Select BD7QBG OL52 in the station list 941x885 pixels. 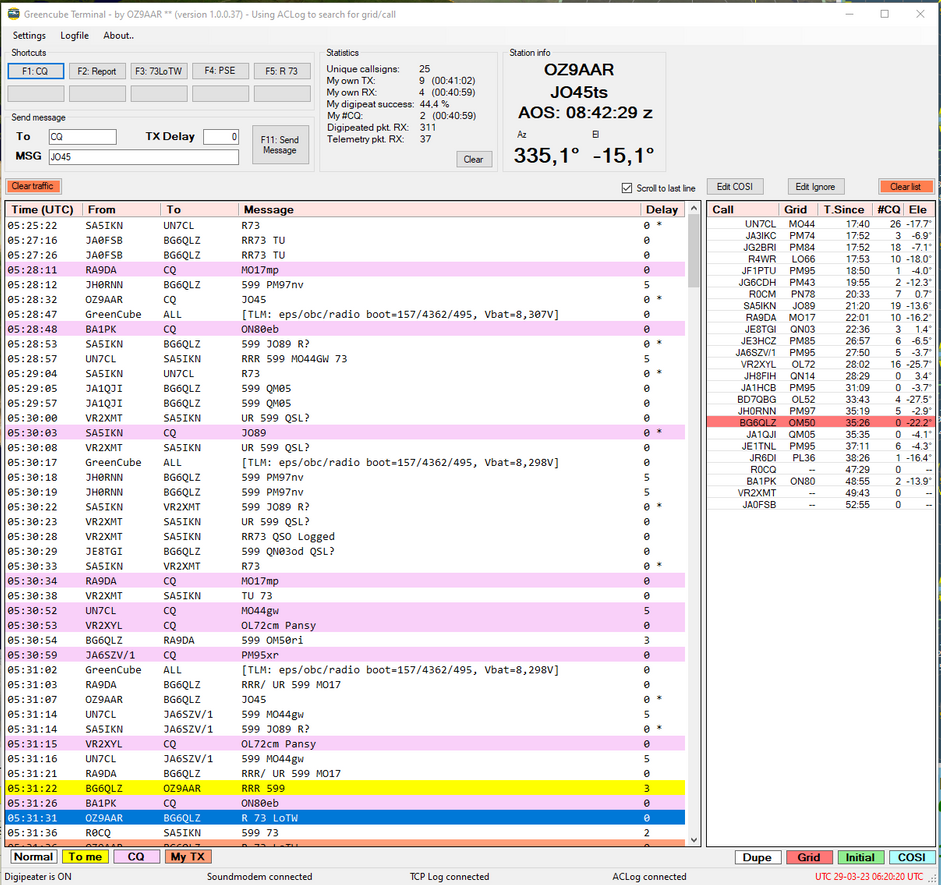click(x=821, y=400)
